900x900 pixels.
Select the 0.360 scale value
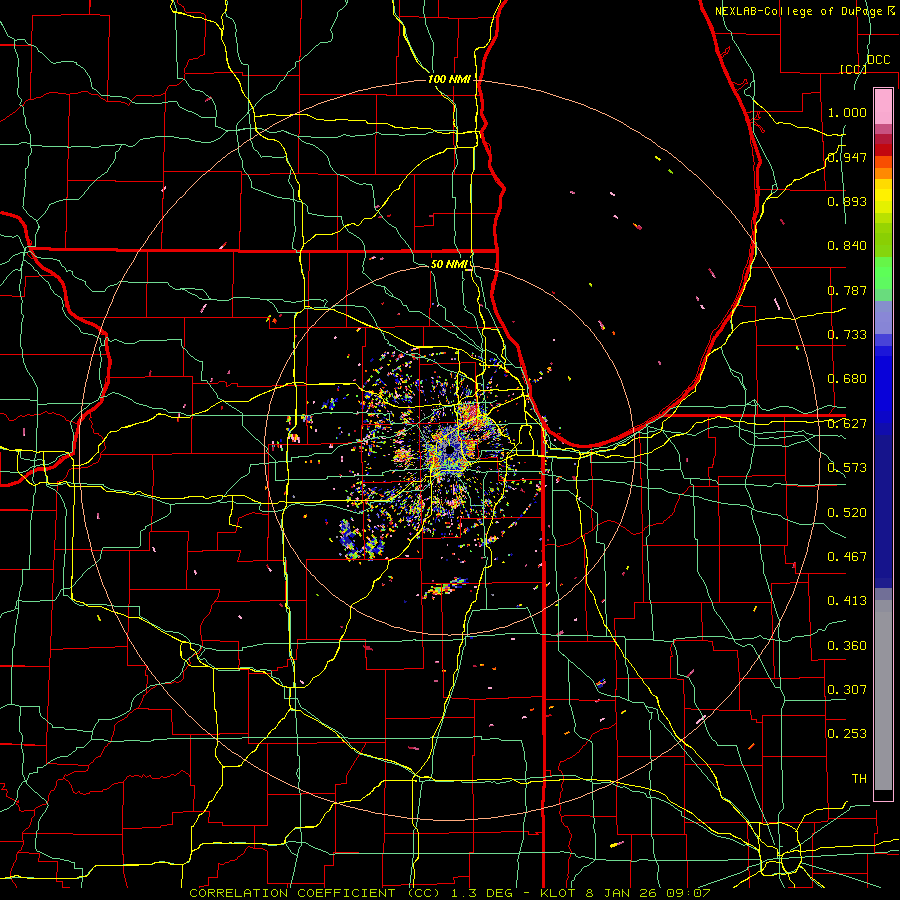point(847,646)
